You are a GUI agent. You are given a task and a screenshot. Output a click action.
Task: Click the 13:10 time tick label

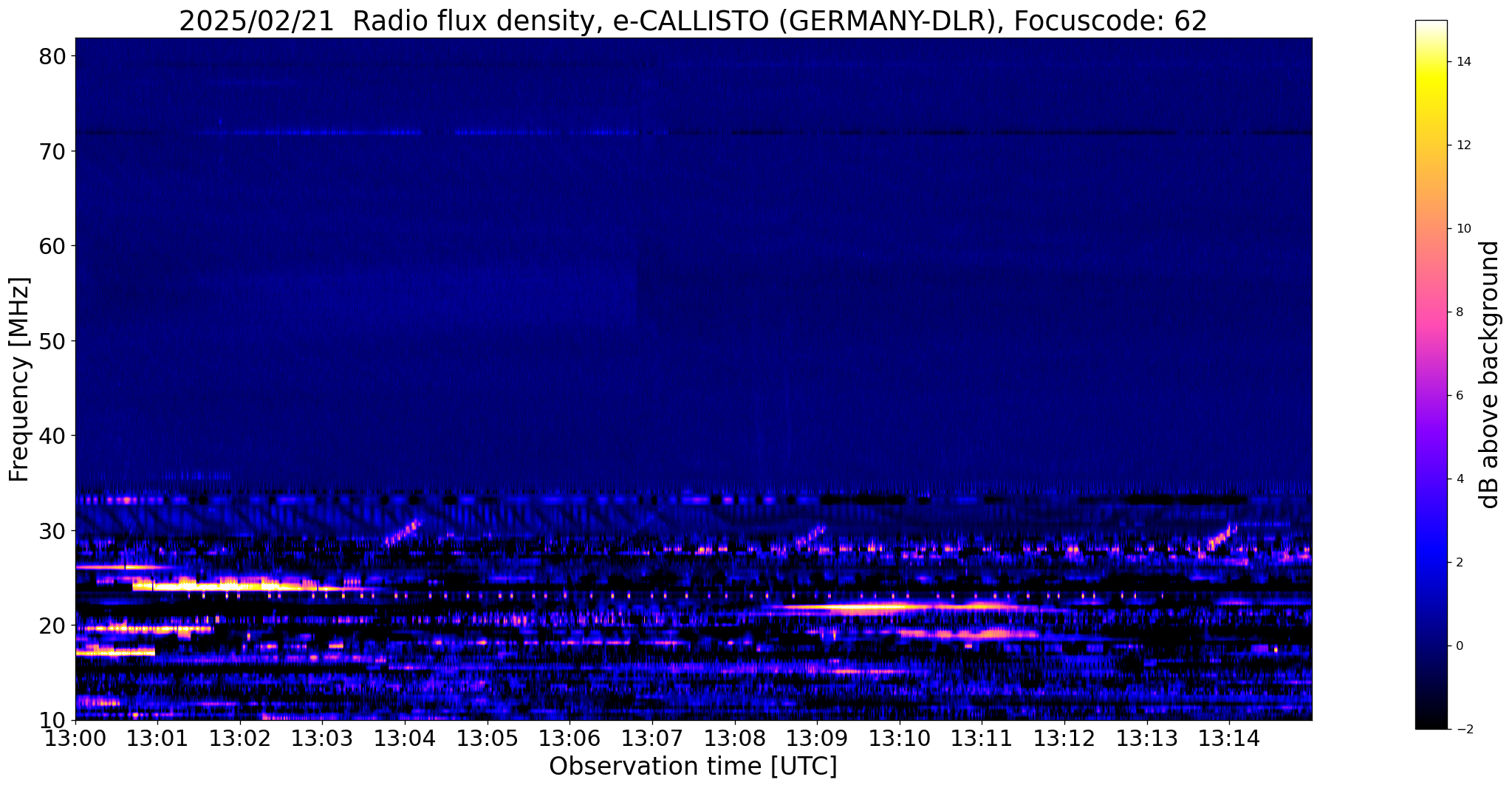[x=900, y=738]
